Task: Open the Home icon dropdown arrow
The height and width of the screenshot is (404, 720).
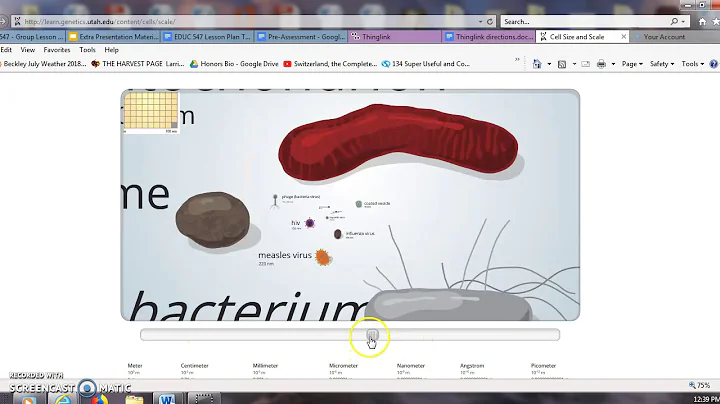Action: tap(549, 64)
